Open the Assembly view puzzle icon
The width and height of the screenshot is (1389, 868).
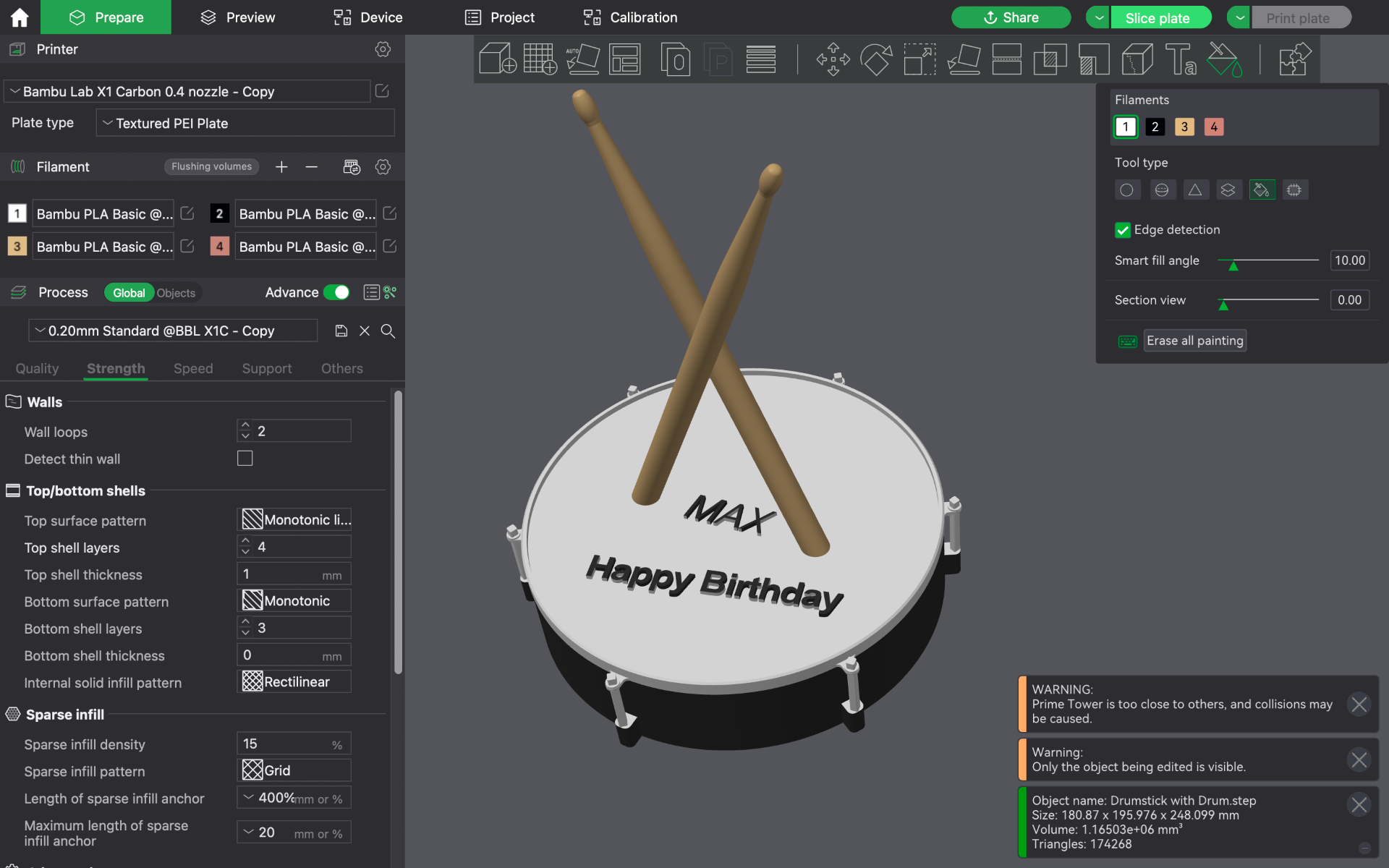(1294, 59)
